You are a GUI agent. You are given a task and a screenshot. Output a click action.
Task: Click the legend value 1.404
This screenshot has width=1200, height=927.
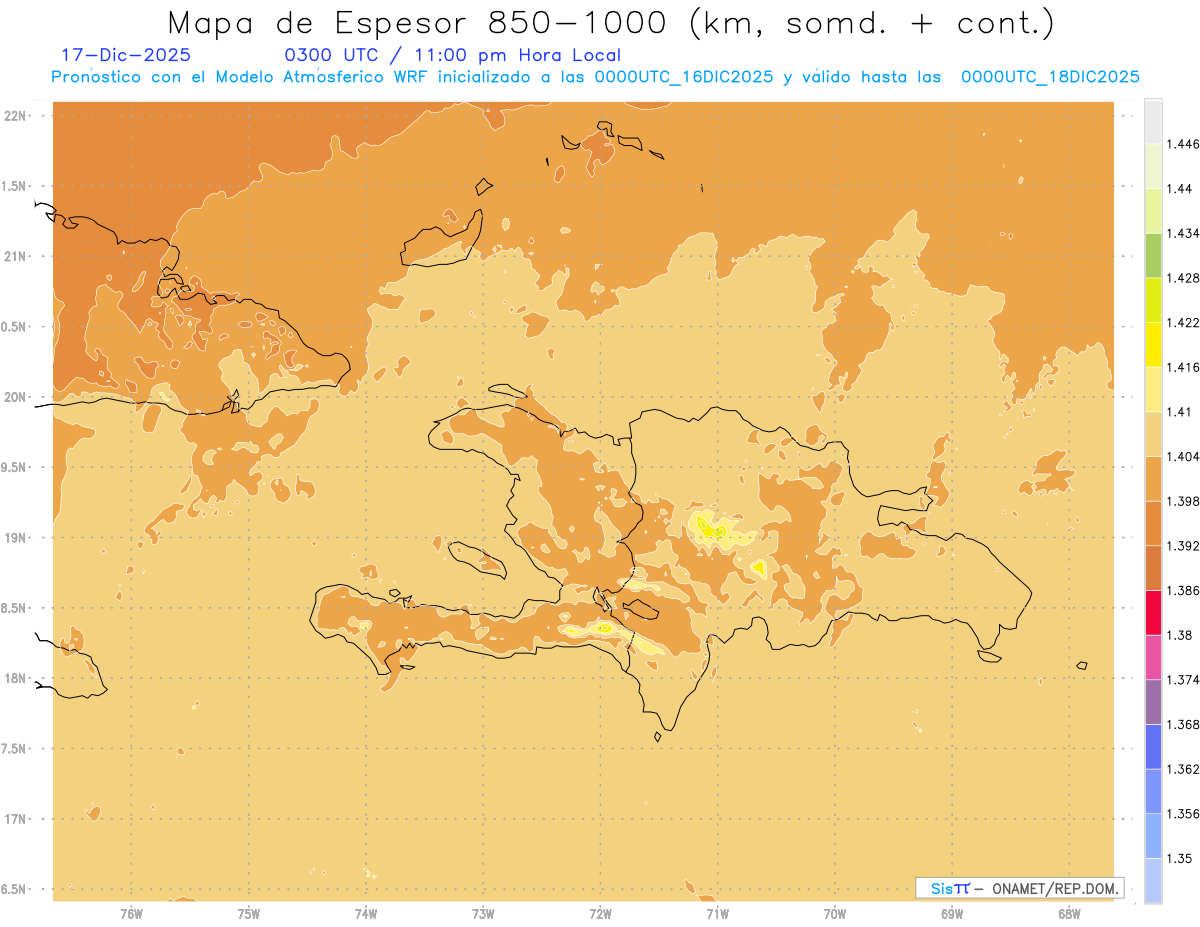click(1182, 457)
